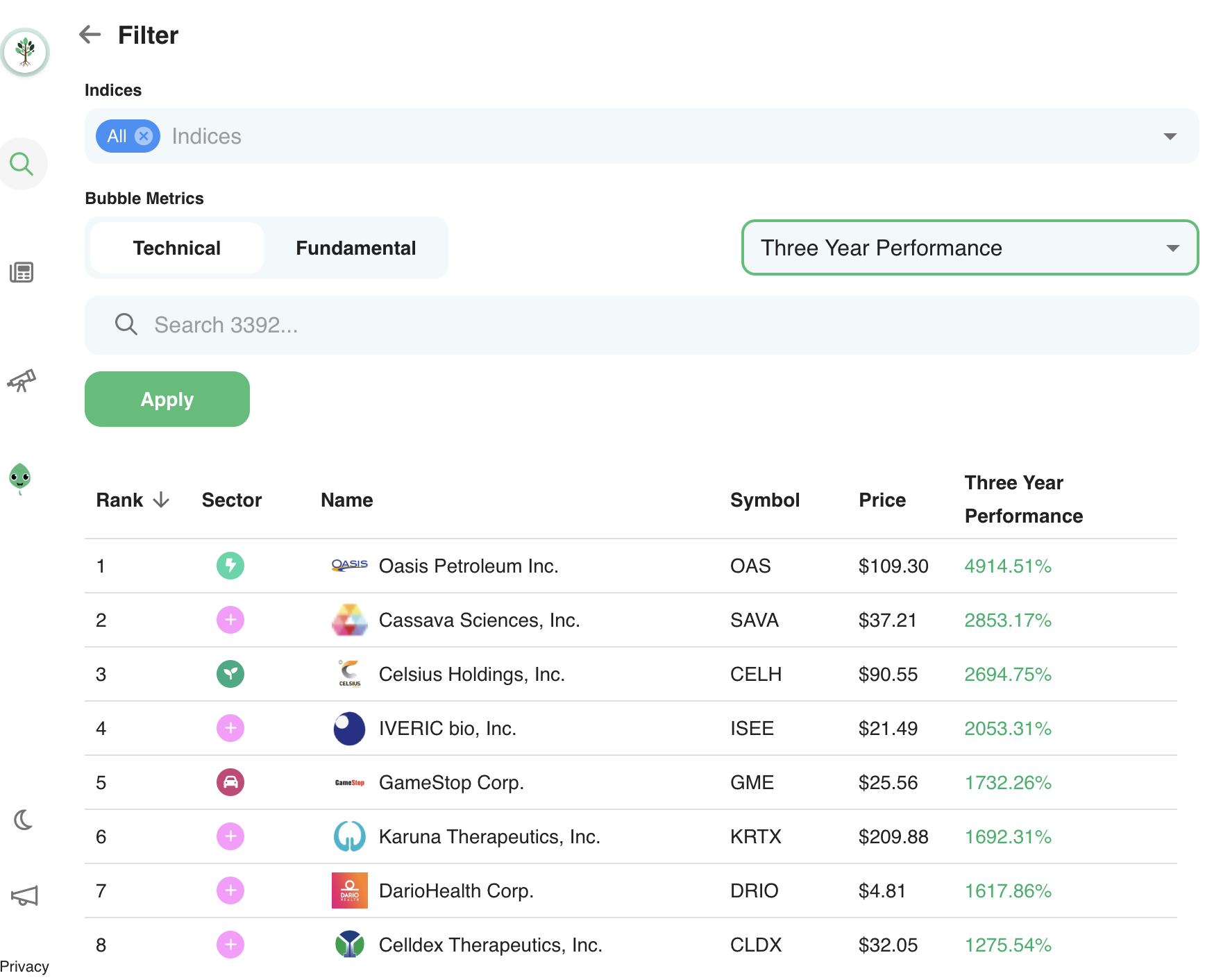1205x980 pixels.
Task: Remove the All indices chip
Action: click(144, 136)
